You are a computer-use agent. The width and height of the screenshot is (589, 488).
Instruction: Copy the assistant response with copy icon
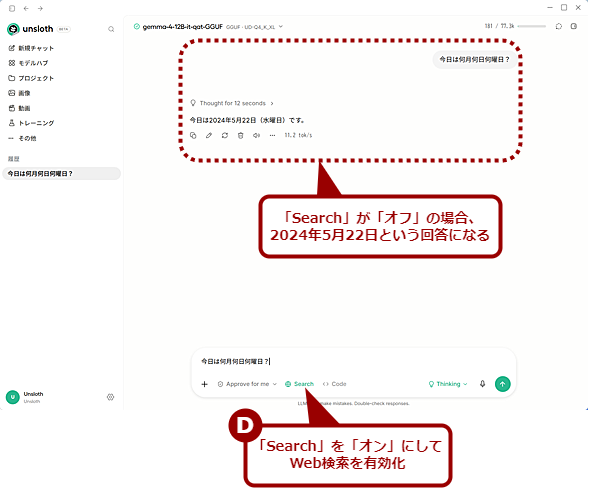193,135
